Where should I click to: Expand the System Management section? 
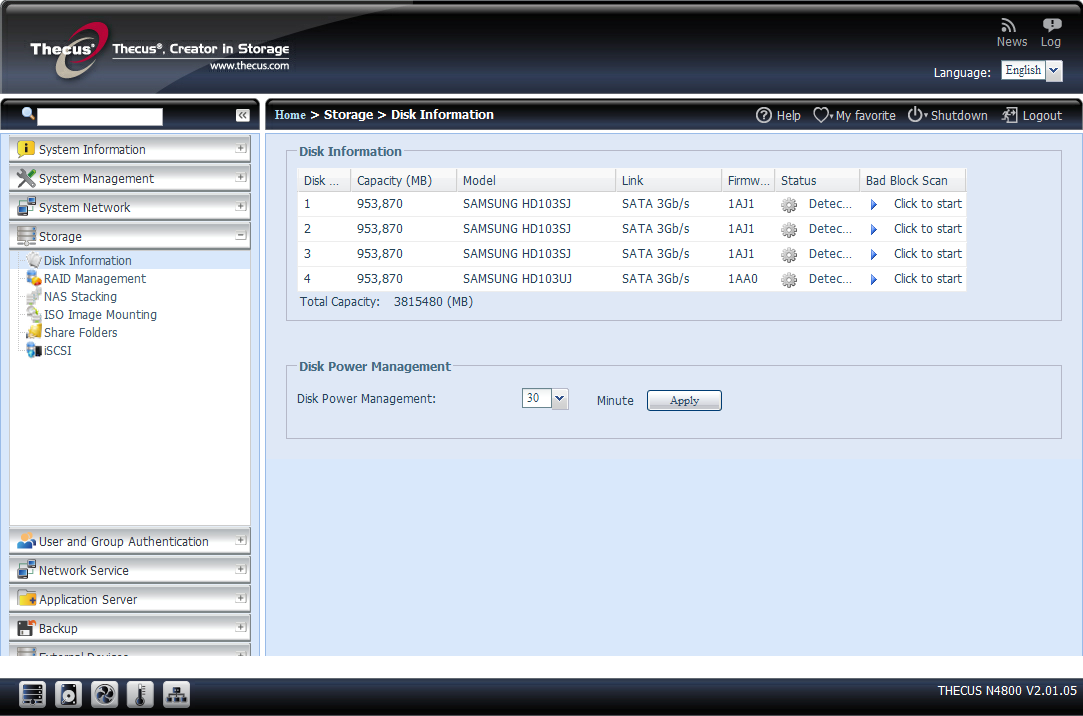(x=240, y=177)
